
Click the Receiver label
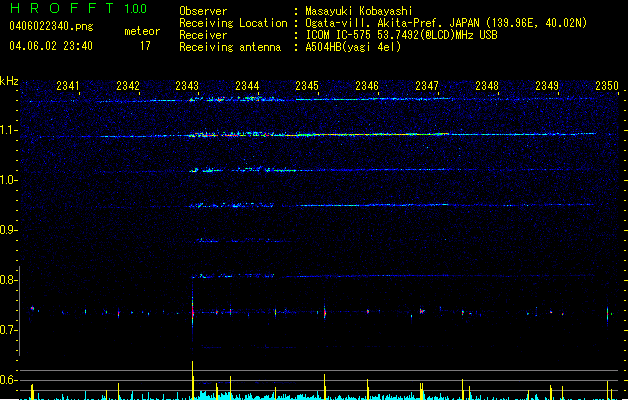pos(203,35)
